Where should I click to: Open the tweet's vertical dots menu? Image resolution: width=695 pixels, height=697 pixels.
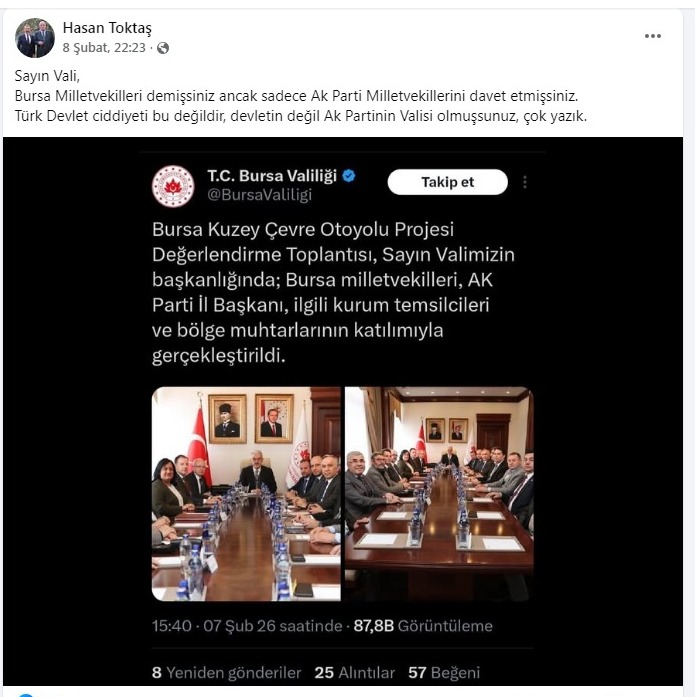(x=525, y=182)
